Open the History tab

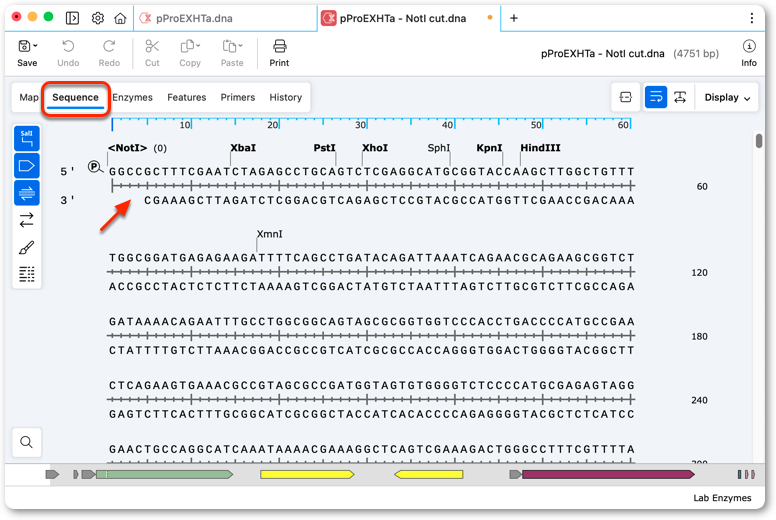286,97
